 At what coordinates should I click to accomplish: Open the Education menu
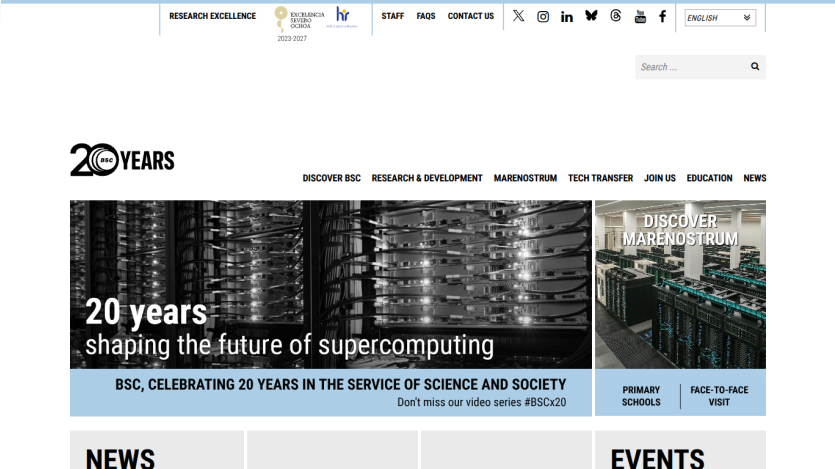(709, 178)
